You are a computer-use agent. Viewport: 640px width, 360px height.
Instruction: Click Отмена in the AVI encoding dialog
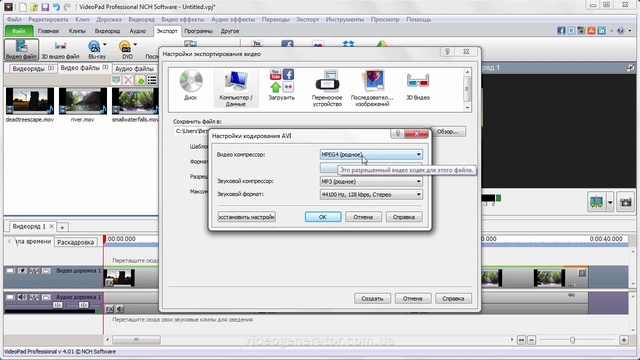pyautogui.click(x=363, y=217)
